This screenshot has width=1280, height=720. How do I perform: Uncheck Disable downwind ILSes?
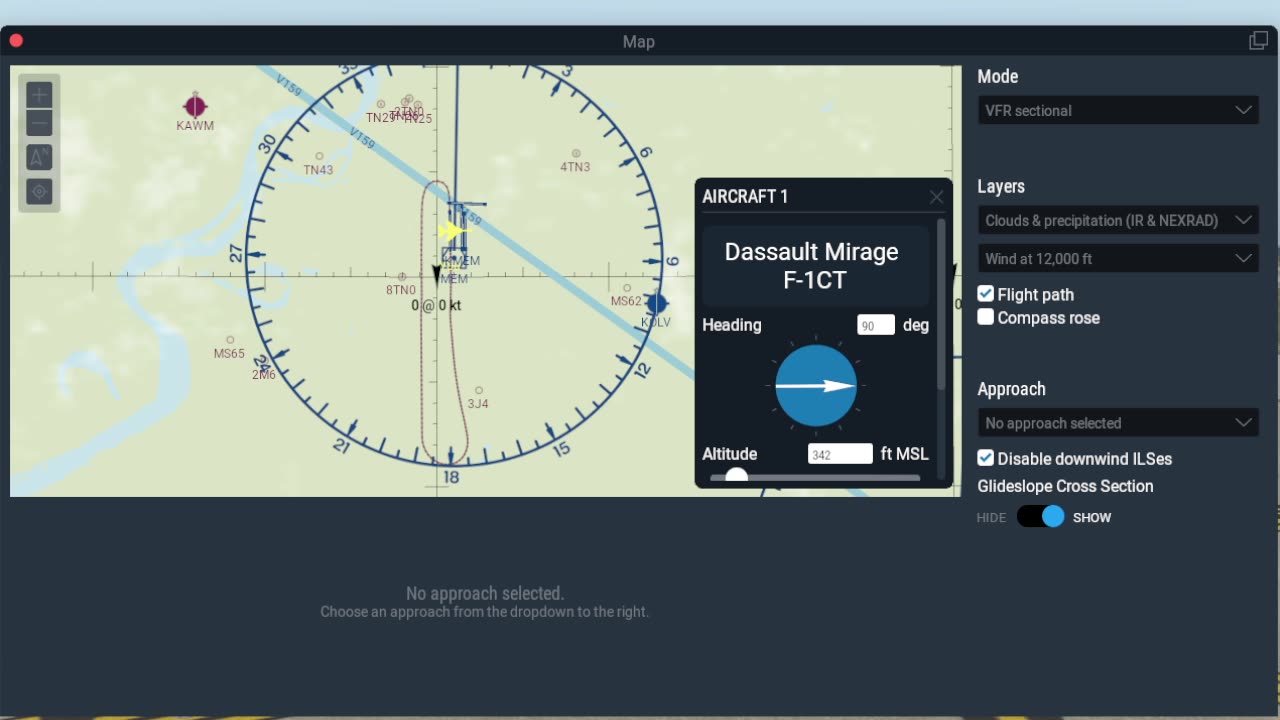986,458
